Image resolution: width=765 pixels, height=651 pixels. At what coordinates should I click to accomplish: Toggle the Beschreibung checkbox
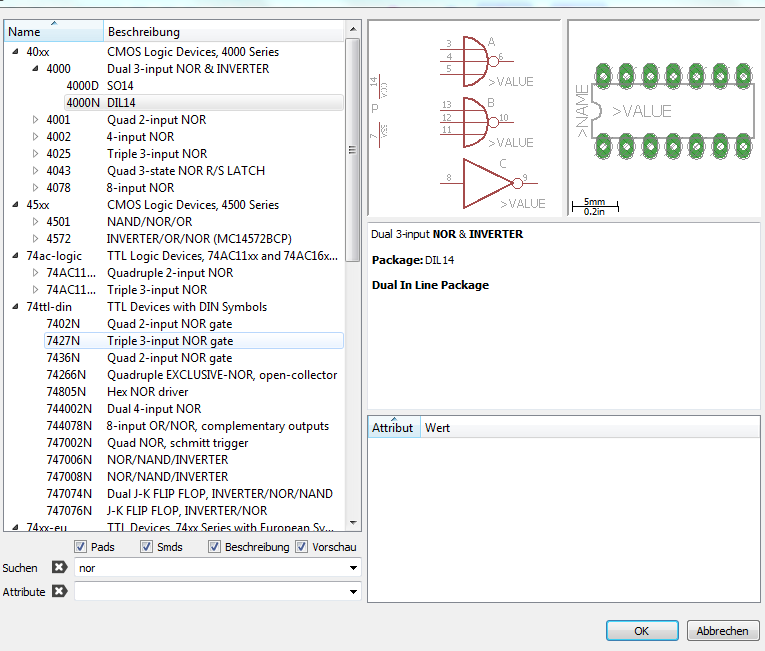pos(214,547)
